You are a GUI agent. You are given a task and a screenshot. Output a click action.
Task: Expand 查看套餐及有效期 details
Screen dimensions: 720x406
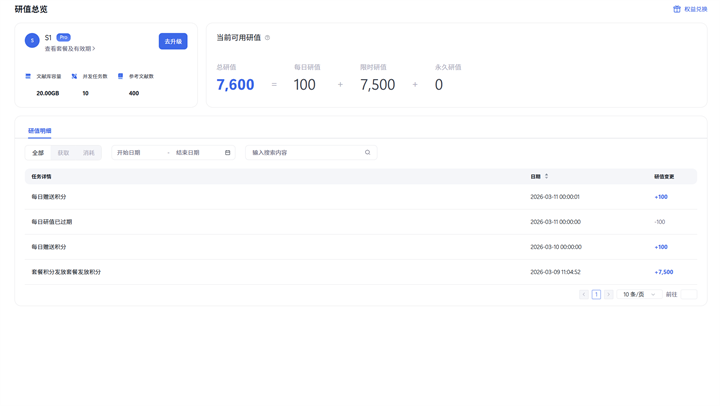pos(70,49)
